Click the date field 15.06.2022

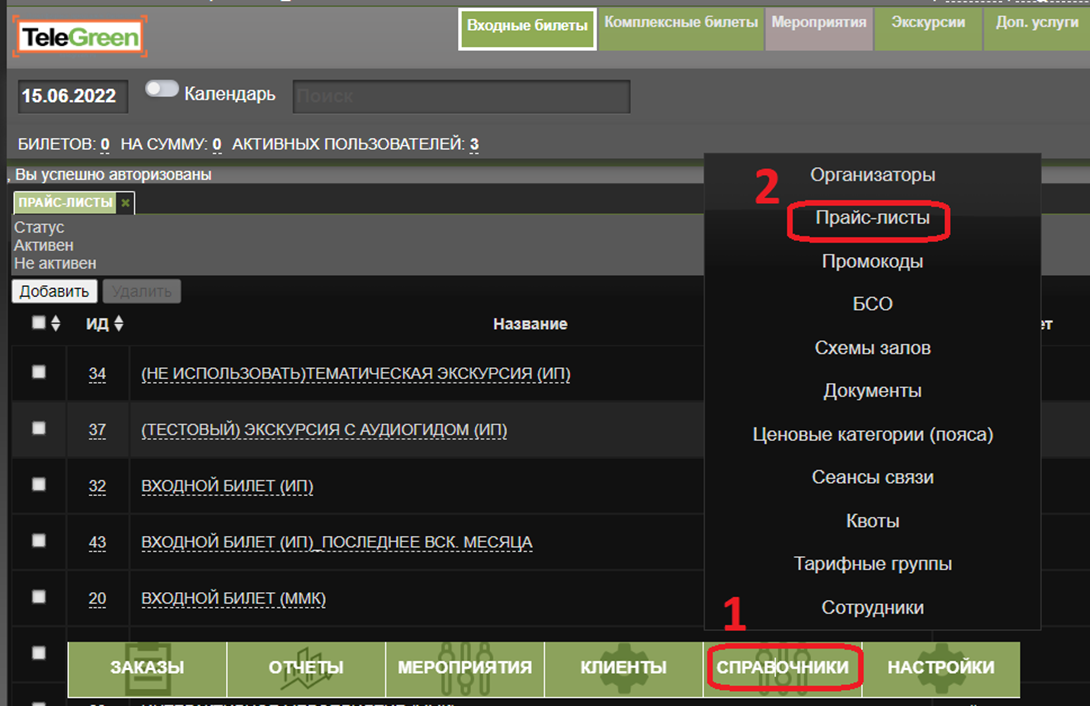[68, 97]
